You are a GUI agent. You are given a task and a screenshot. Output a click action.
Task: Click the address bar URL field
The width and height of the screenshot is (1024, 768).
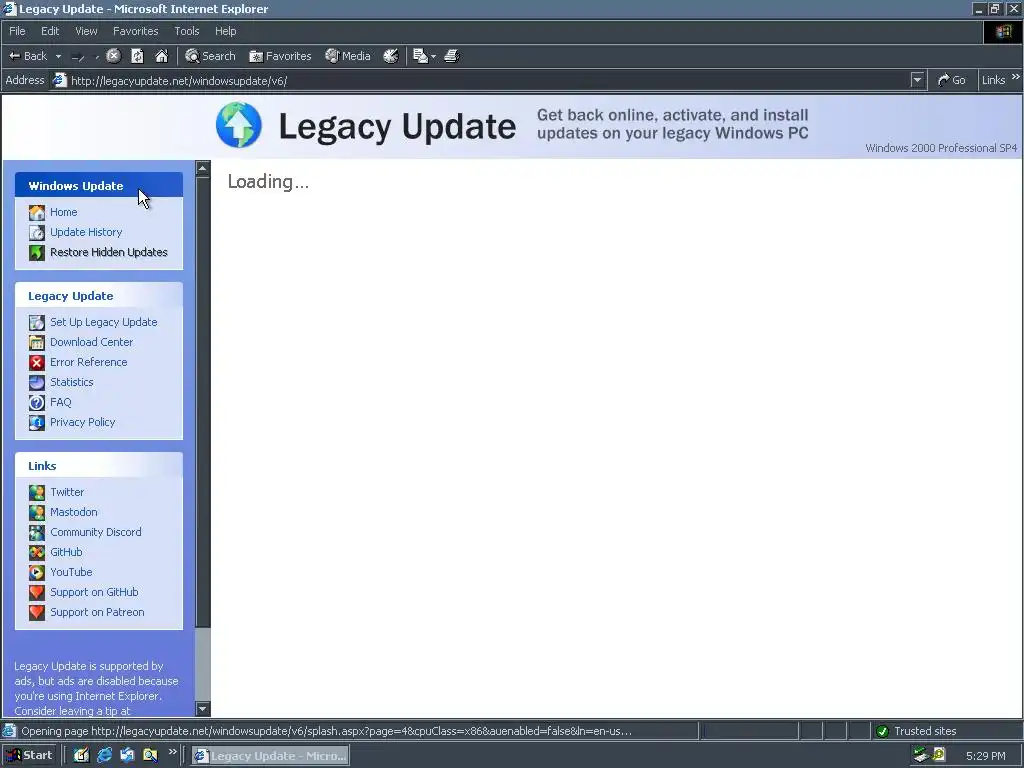tap(480, 80)
